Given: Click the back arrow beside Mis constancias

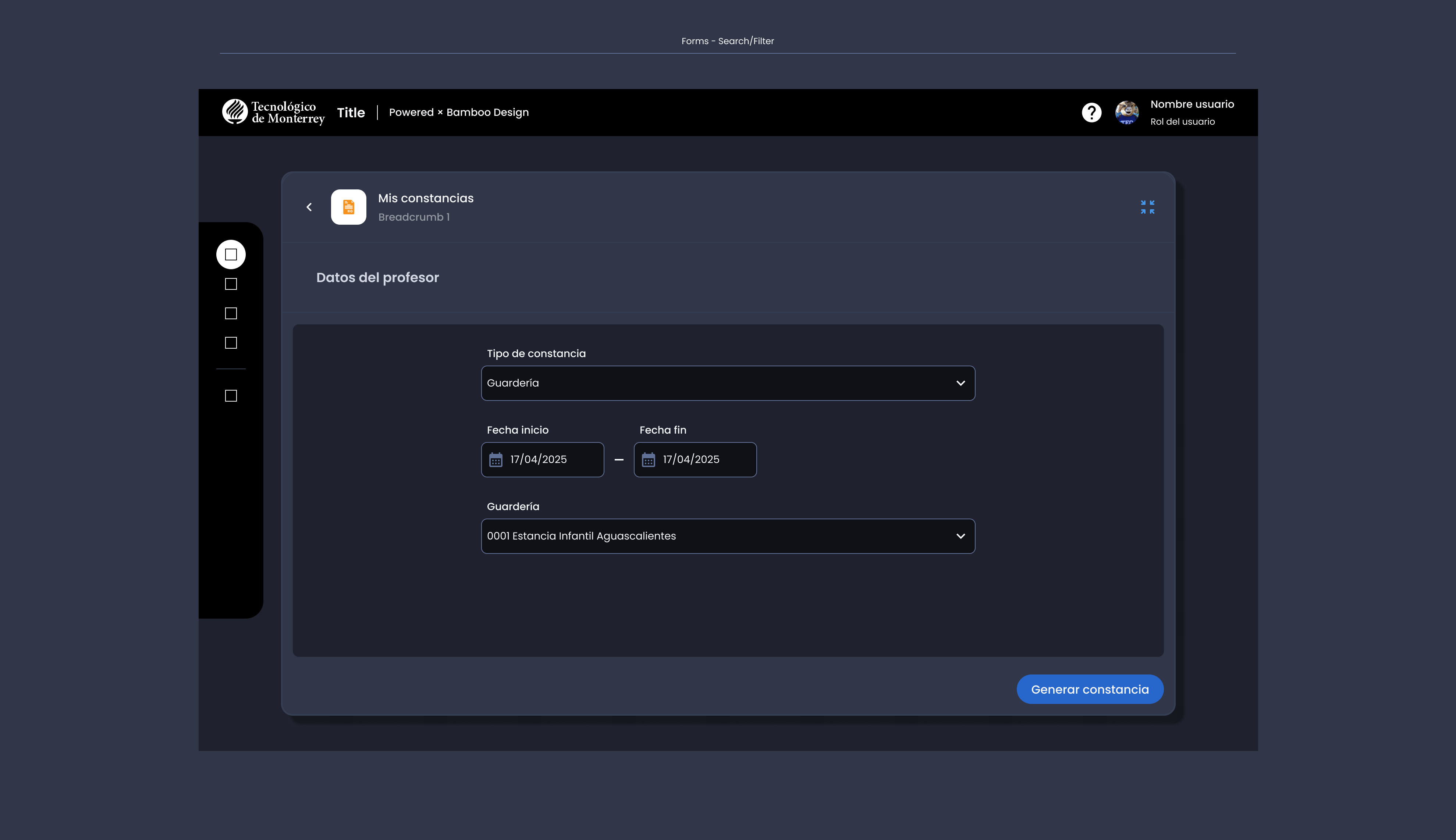Looking at the screenshot, I should (x=309, y=207).
